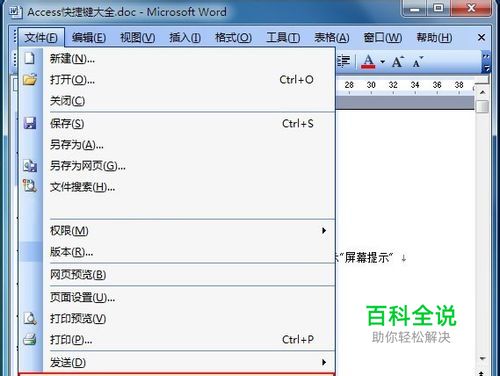Open the 表格(A) menu

332,38
